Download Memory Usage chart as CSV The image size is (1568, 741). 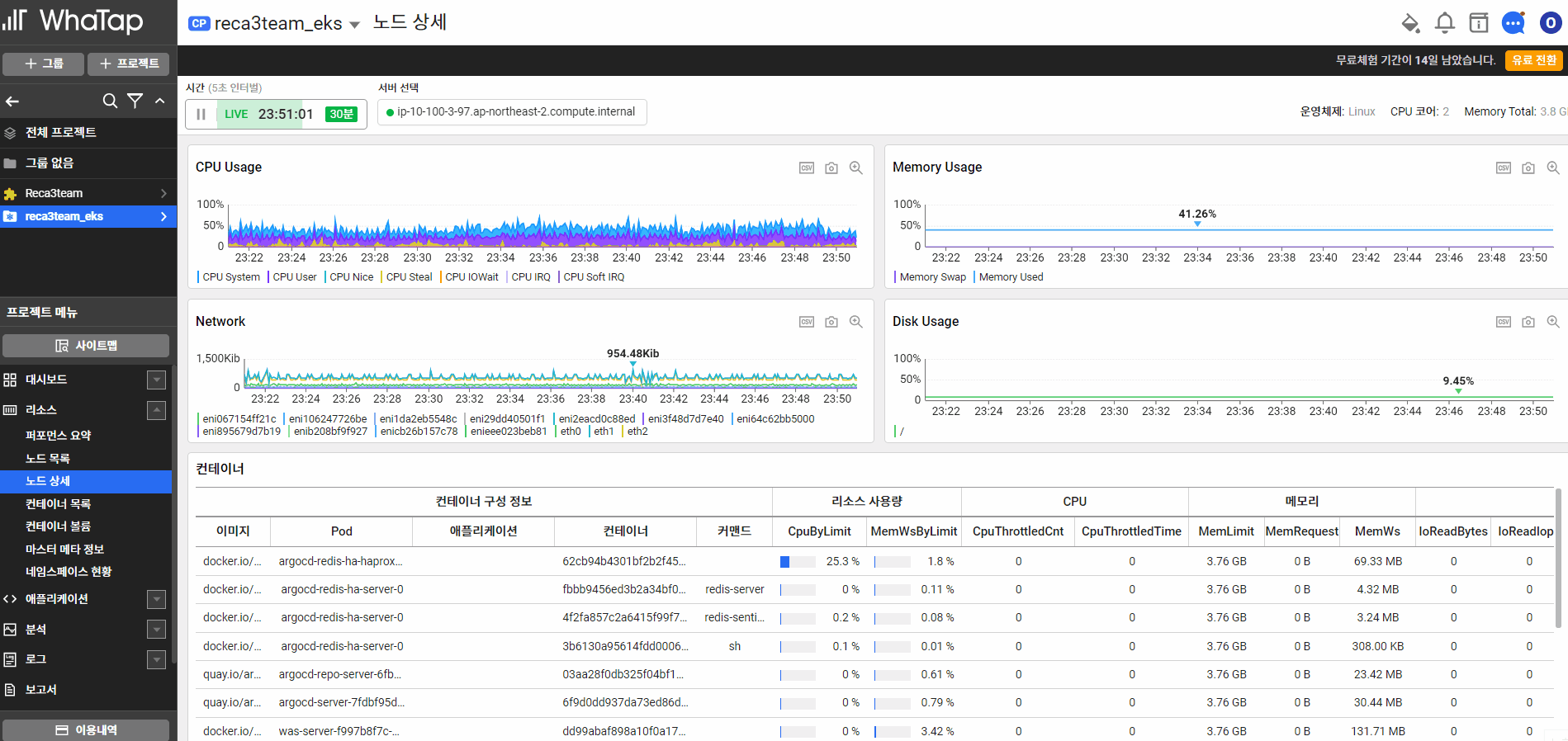(x=1504, y=168)
